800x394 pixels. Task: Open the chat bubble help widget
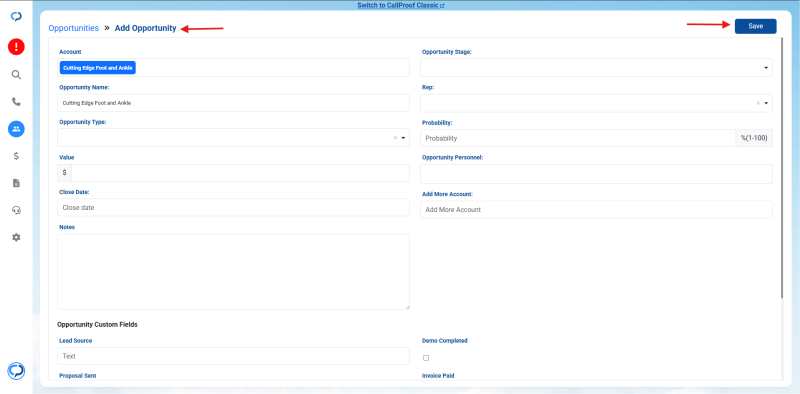16,371
